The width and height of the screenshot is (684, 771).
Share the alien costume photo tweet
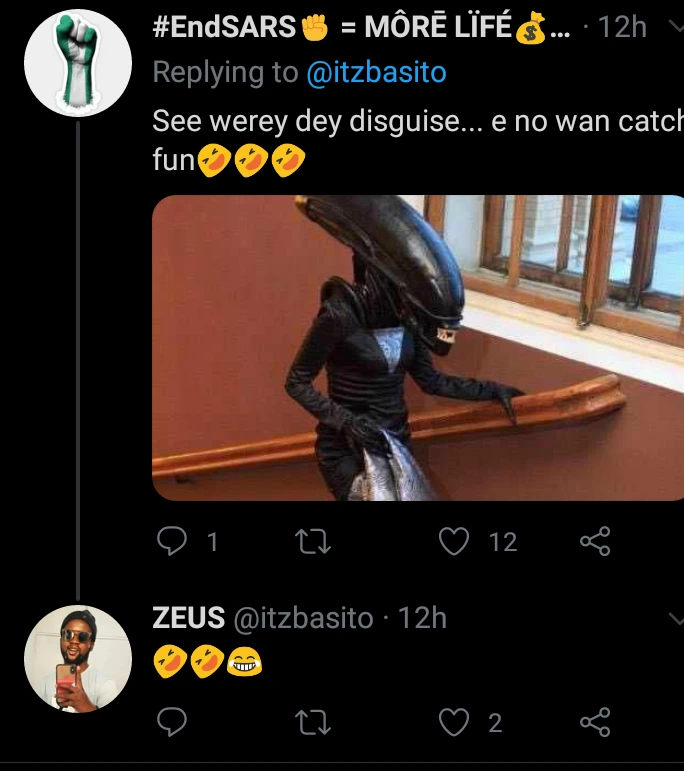coord(595,542)
